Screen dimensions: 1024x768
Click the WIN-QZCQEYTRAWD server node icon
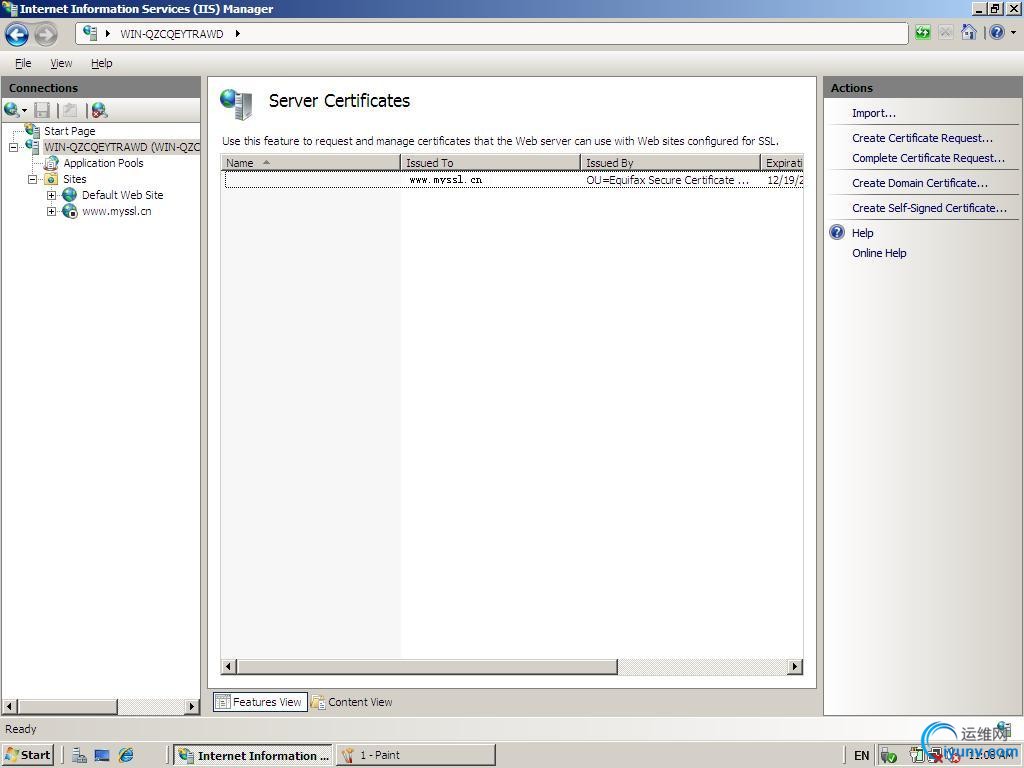33,146
